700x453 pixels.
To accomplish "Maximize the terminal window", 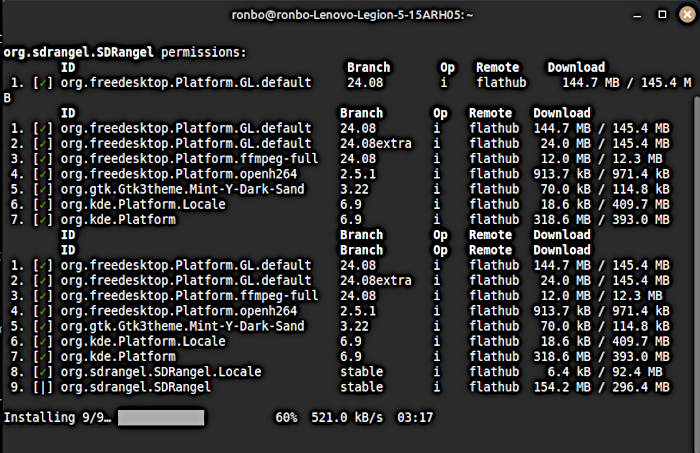I will (662, 15).
